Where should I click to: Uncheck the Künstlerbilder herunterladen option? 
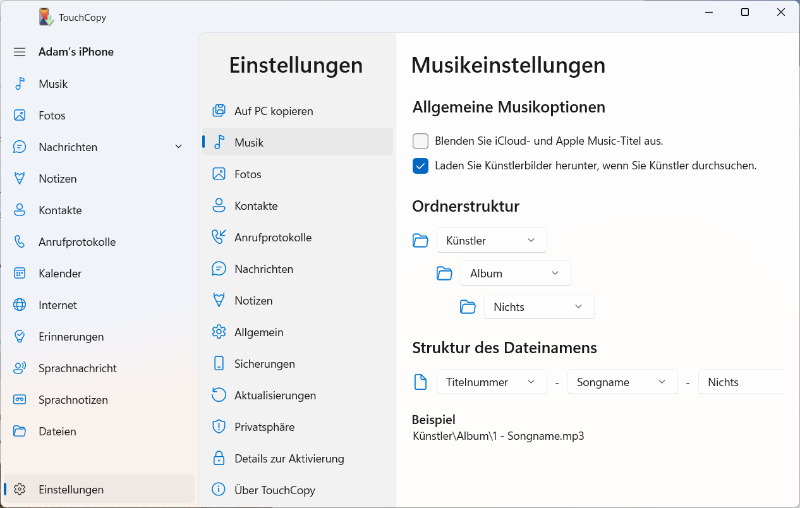[x=420, y=166]
